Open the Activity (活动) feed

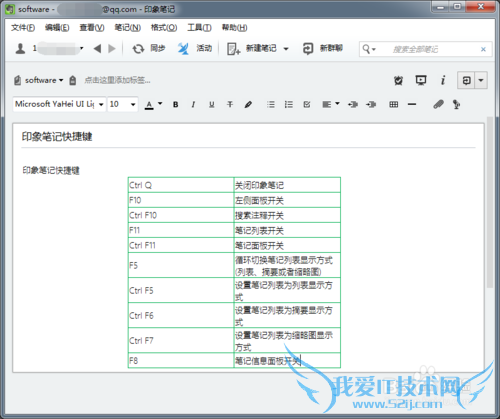pyautogui.click(x=195, y=49)
